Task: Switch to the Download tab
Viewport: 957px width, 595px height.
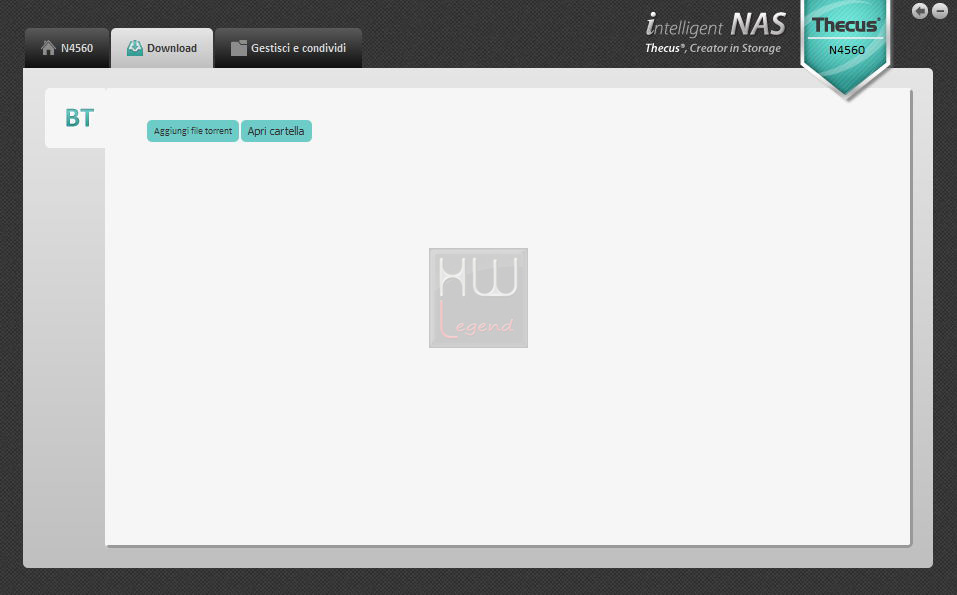Action: 162,48
